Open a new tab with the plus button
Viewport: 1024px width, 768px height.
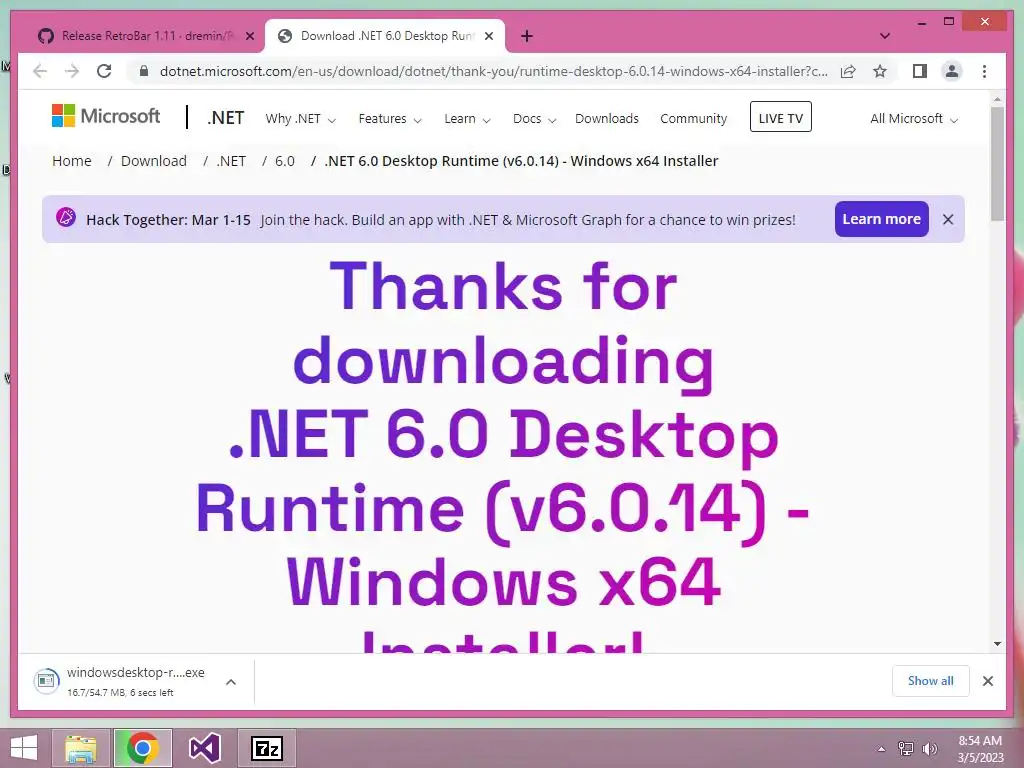(x=526, y=36)
